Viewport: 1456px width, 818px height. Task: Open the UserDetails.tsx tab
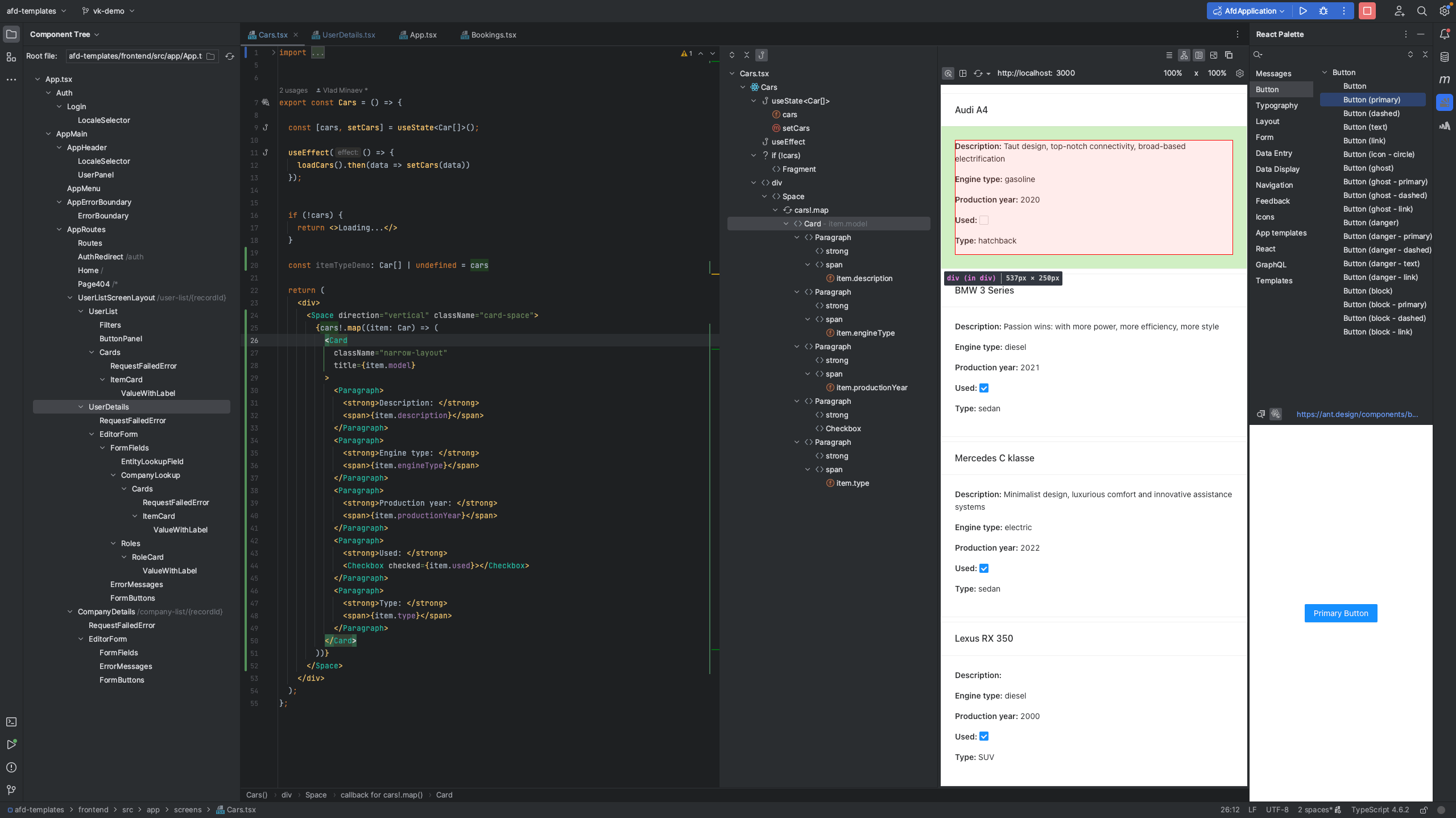coord(348,35)
